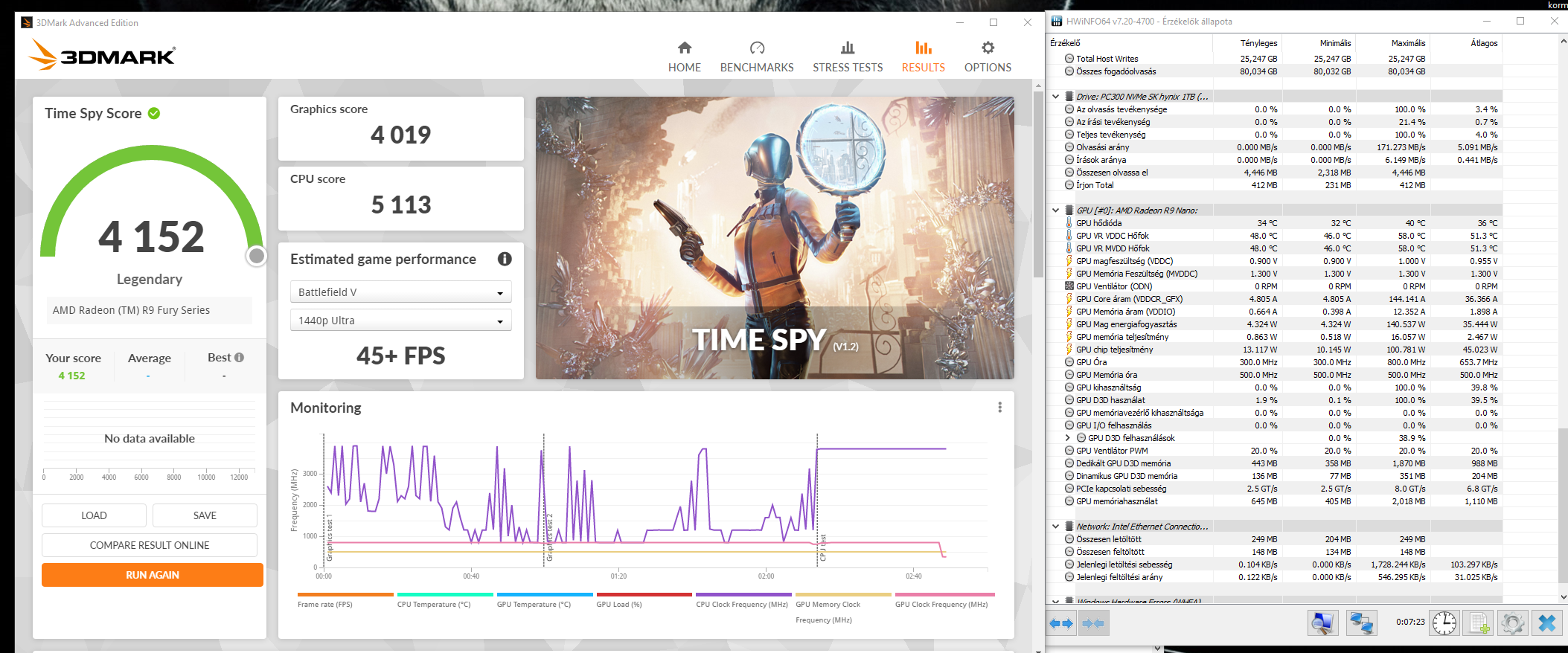Show estimated game performance info
Viewport: 1568px width, 653px height.
tap(505, 259)
